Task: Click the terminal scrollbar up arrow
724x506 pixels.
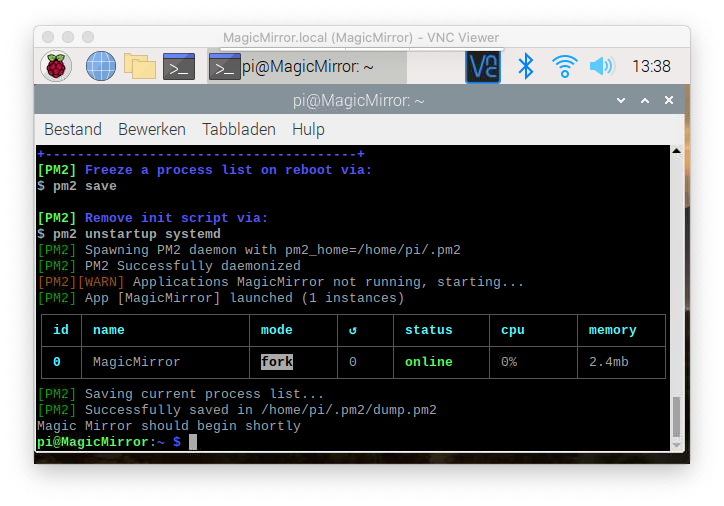Action: (676, 151)
